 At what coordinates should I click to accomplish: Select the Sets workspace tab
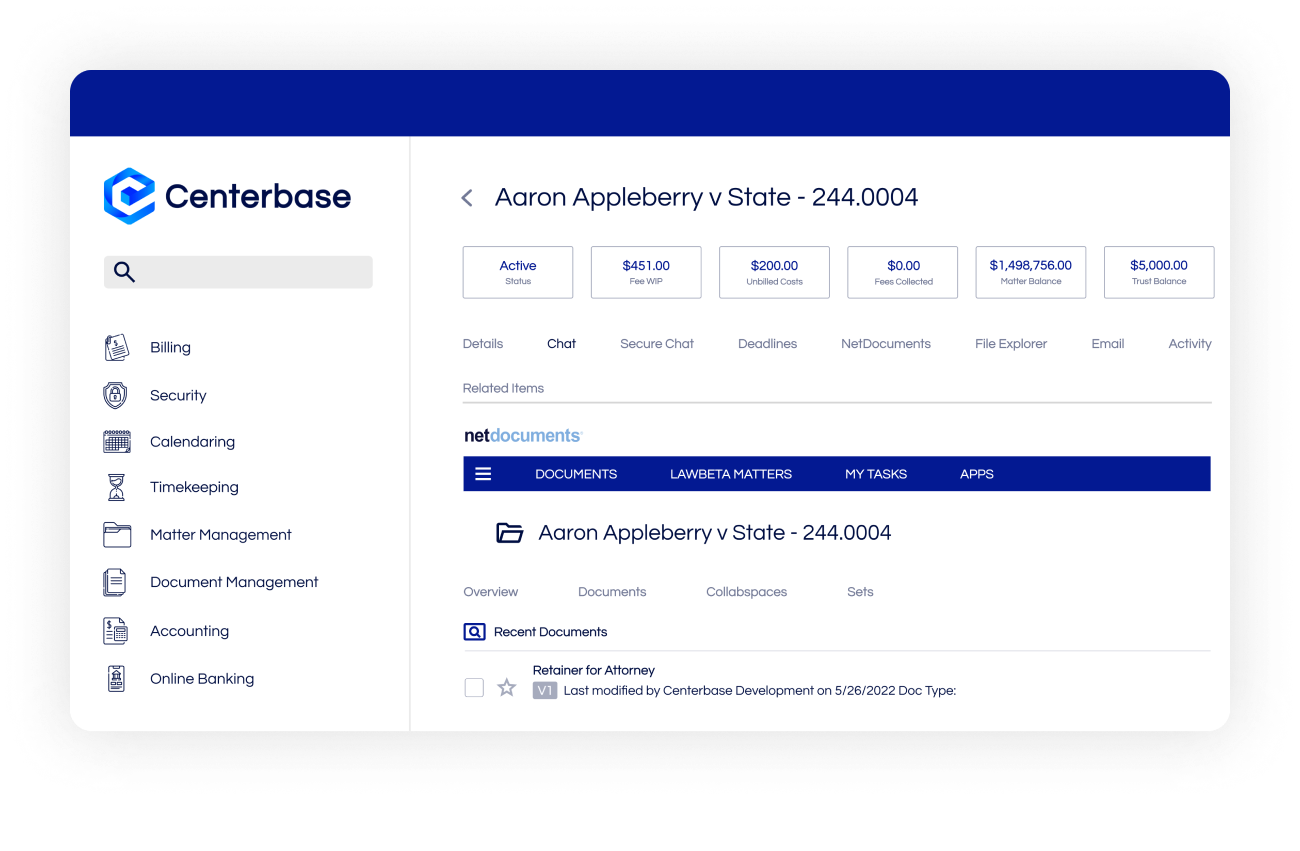860,592
